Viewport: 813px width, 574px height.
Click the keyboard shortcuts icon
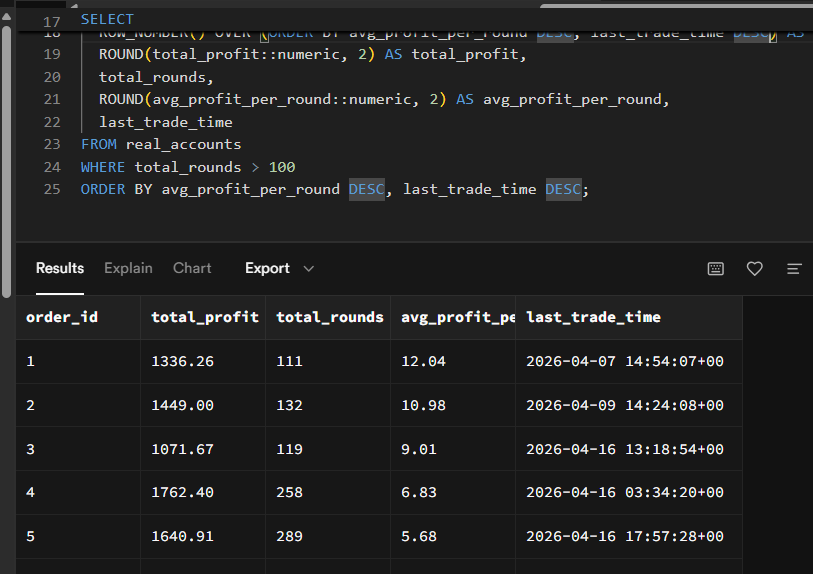pyautogui.click(x=715, y=269)
